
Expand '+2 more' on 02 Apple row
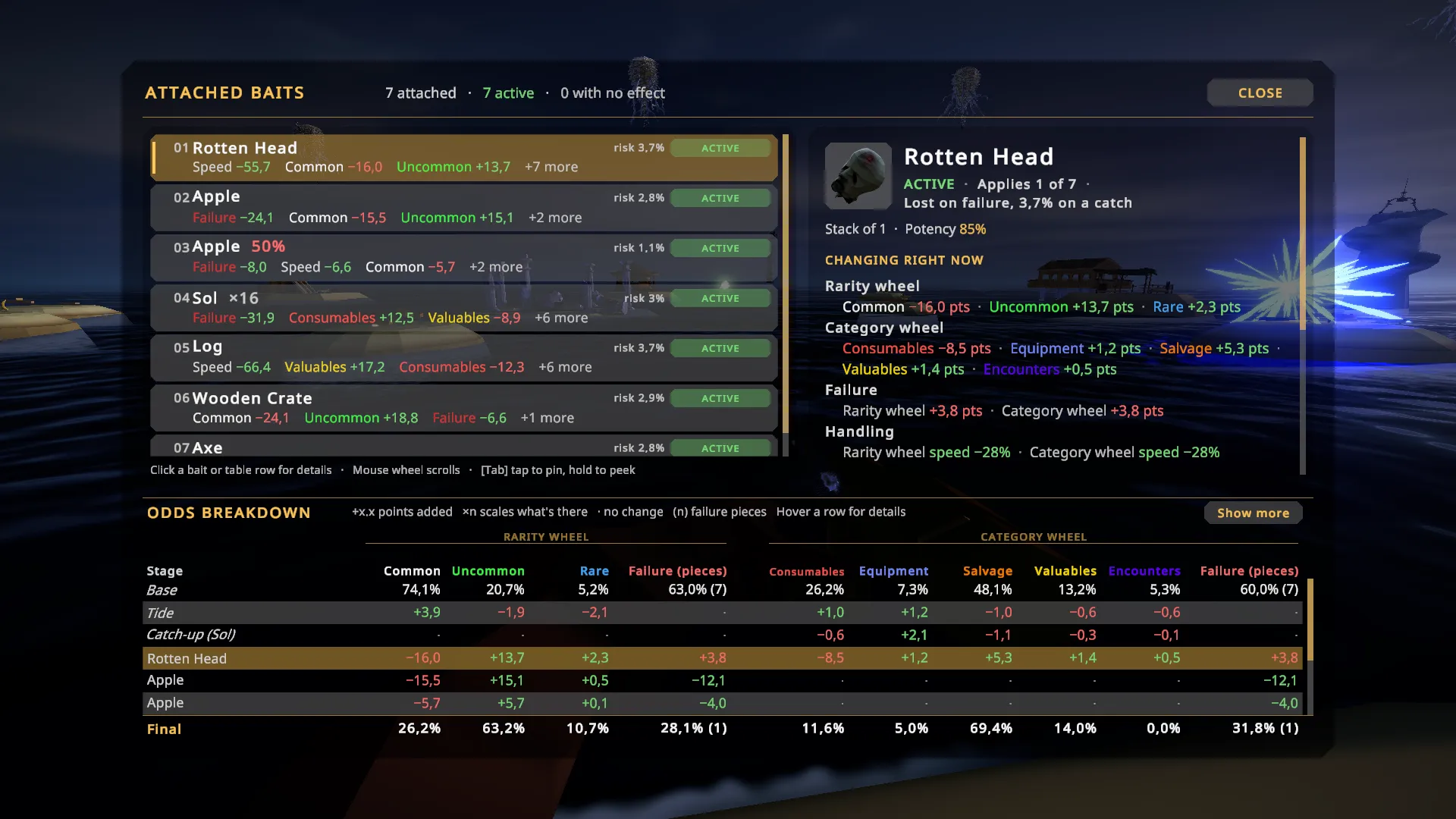coord(555,218)
